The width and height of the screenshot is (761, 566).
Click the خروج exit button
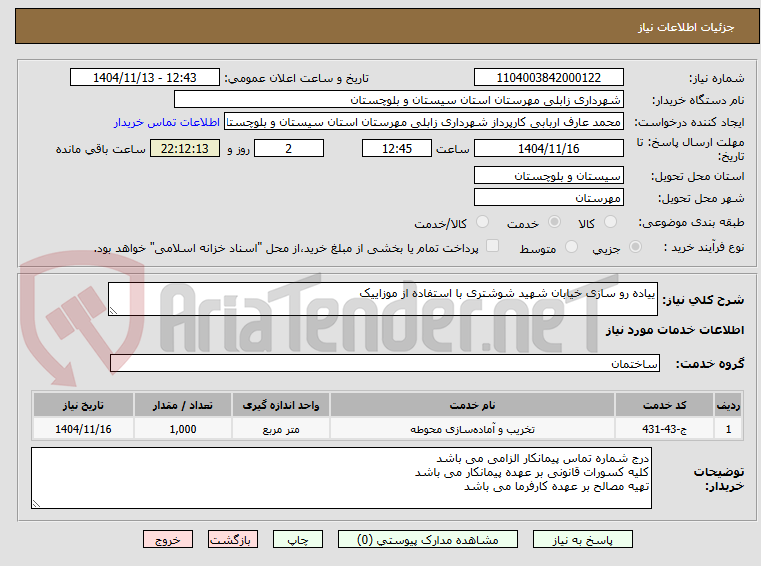coord(167,539)
